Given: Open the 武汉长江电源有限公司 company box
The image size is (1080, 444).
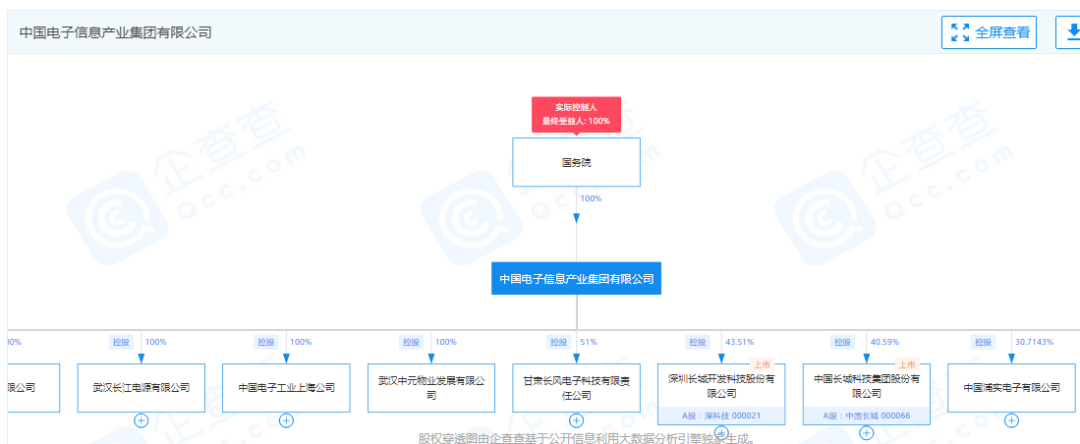Looking at the screenshot, I should [x=141, y=388].
